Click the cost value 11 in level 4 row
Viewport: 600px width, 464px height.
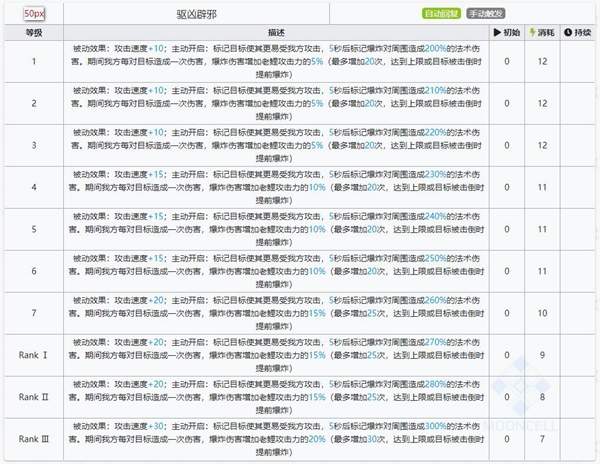pos(542,187)
